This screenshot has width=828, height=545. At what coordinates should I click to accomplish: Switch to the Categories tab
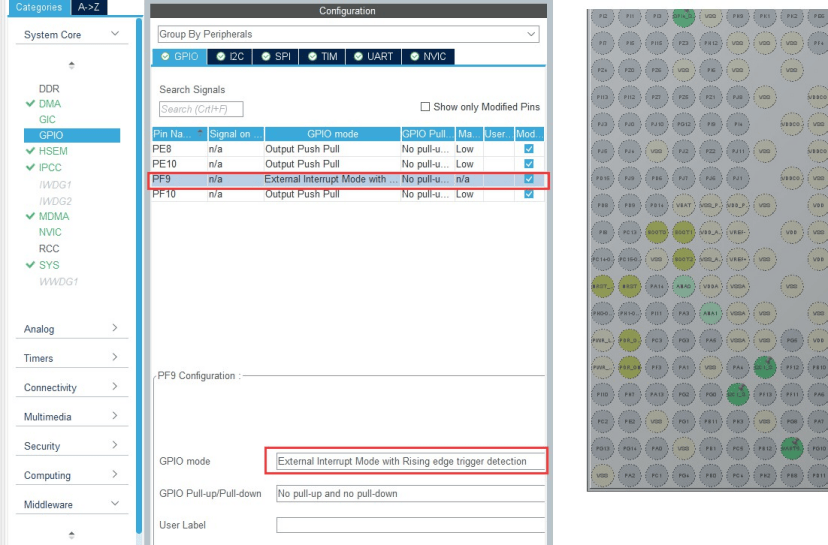pos(39,7)
